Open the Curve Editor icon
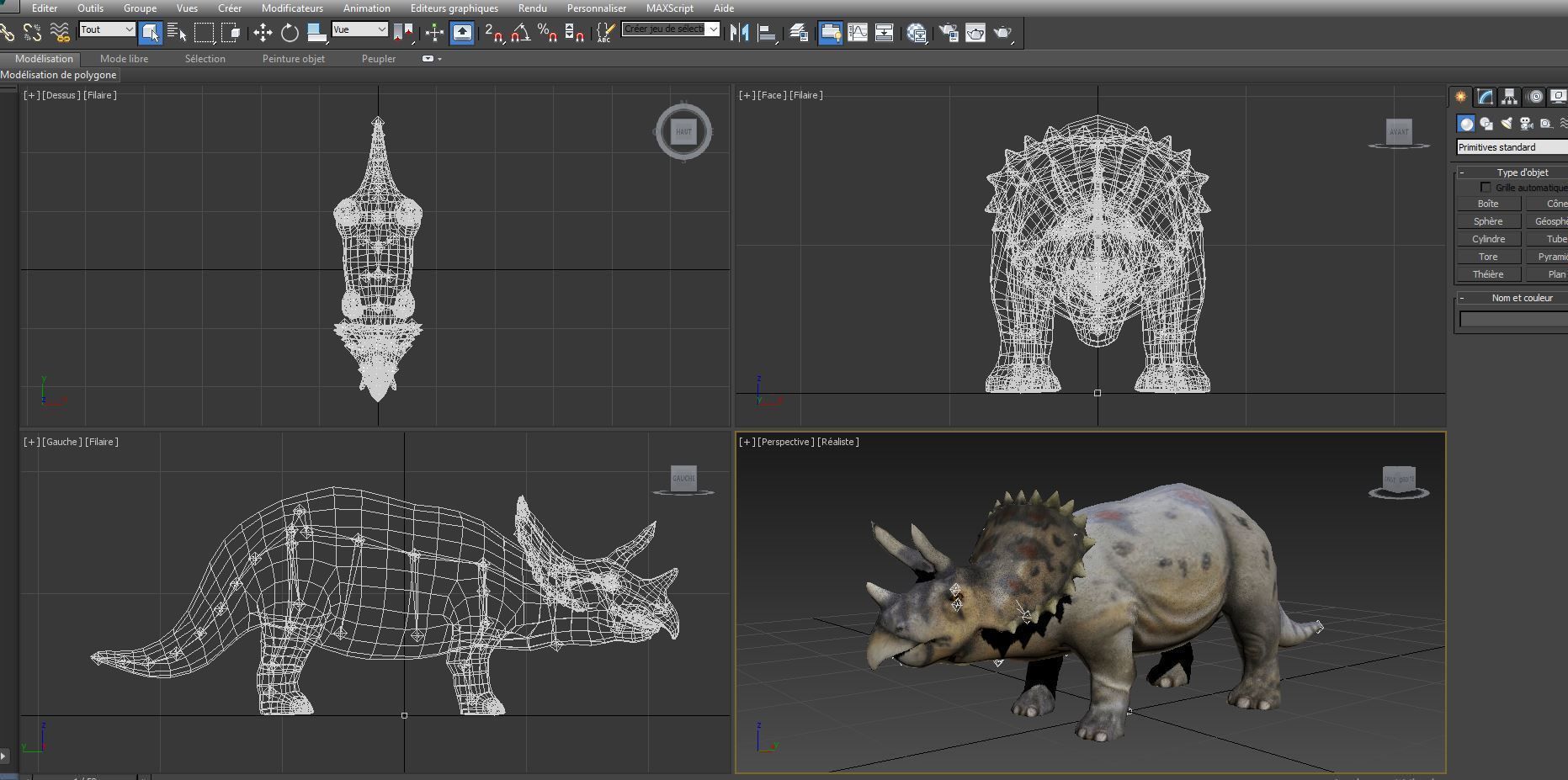The image size is (1568, 780). click(858, 33)
